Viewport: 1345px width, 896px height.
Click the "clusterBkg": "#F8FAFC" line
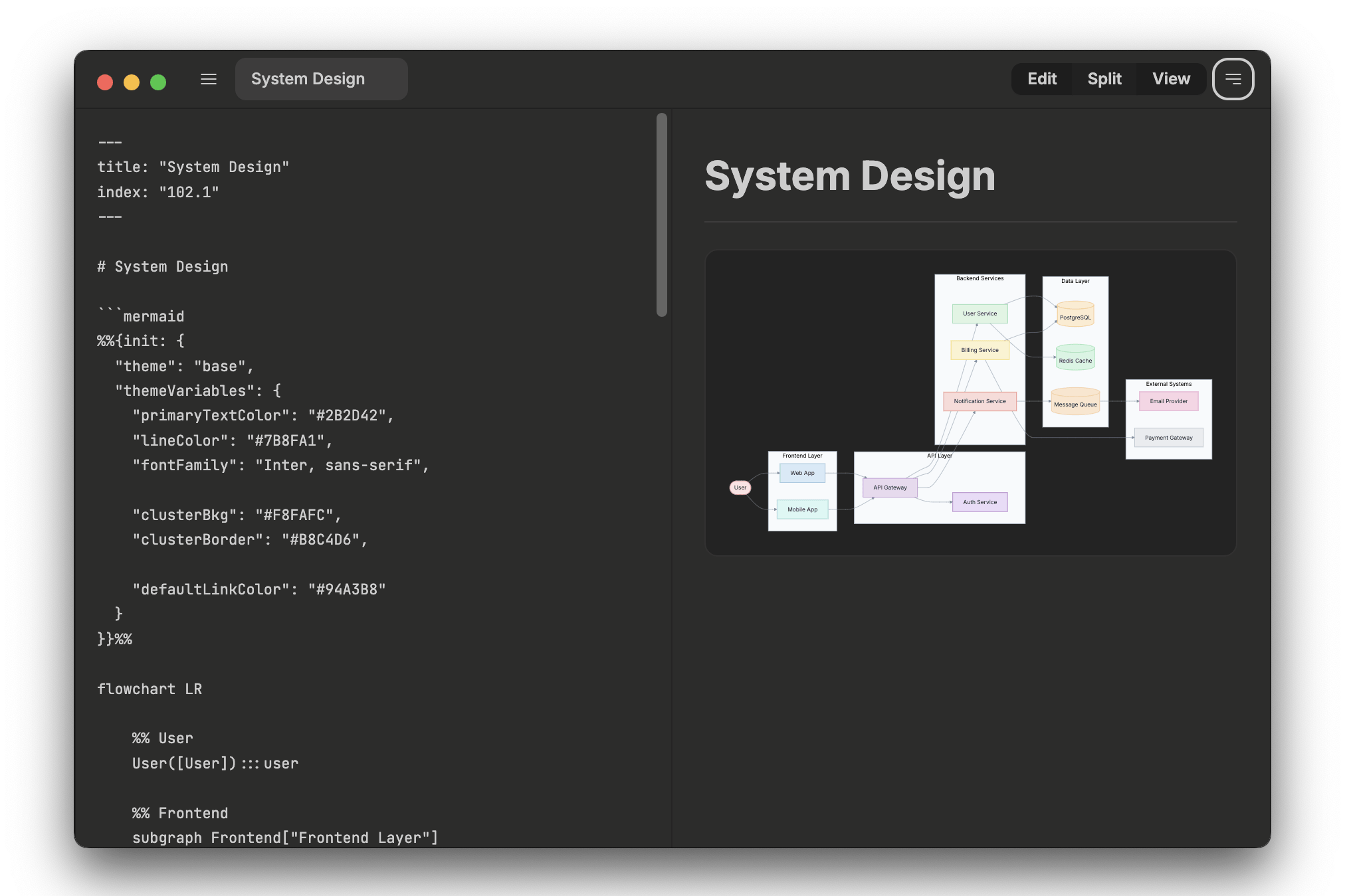(x=237, y=515)
